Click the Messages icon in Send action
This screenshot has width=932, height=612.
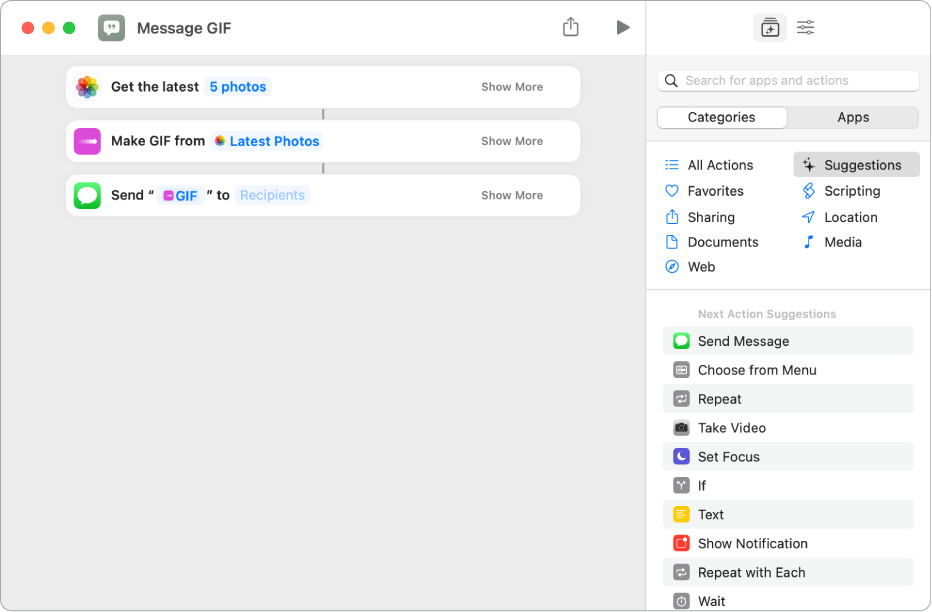(x=88, y=195)
